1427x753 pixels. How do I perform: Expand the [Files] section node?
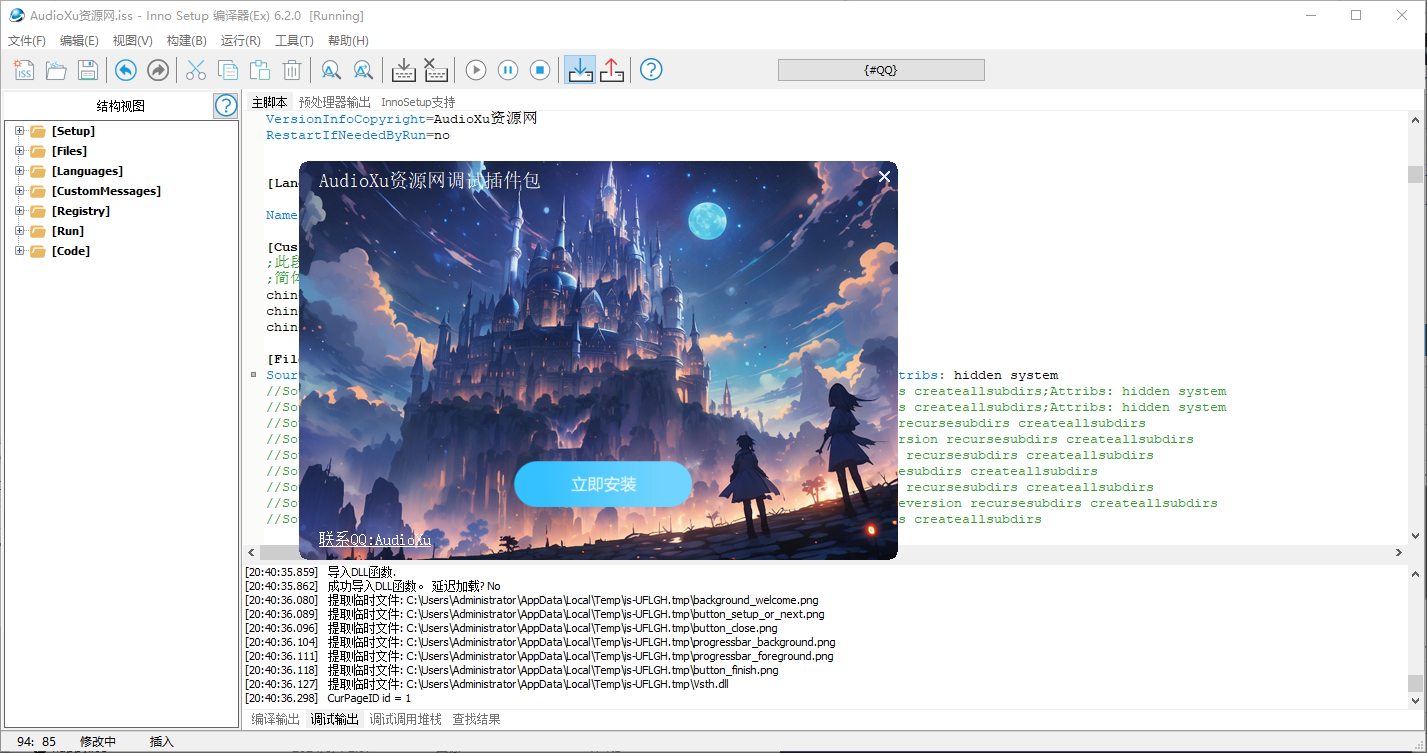coord(19,151)
